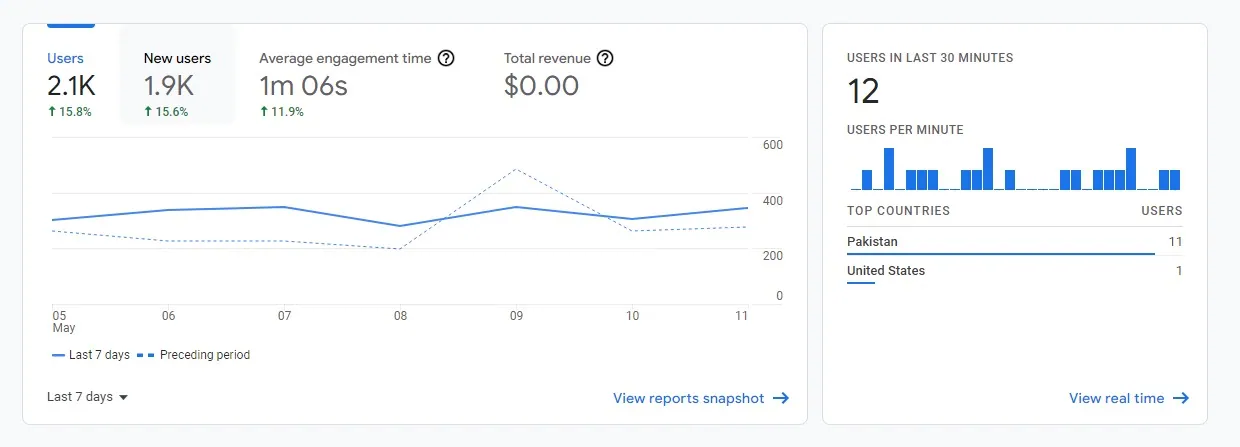Click arrow icon next to View reports snapshot

coord(781,398)
